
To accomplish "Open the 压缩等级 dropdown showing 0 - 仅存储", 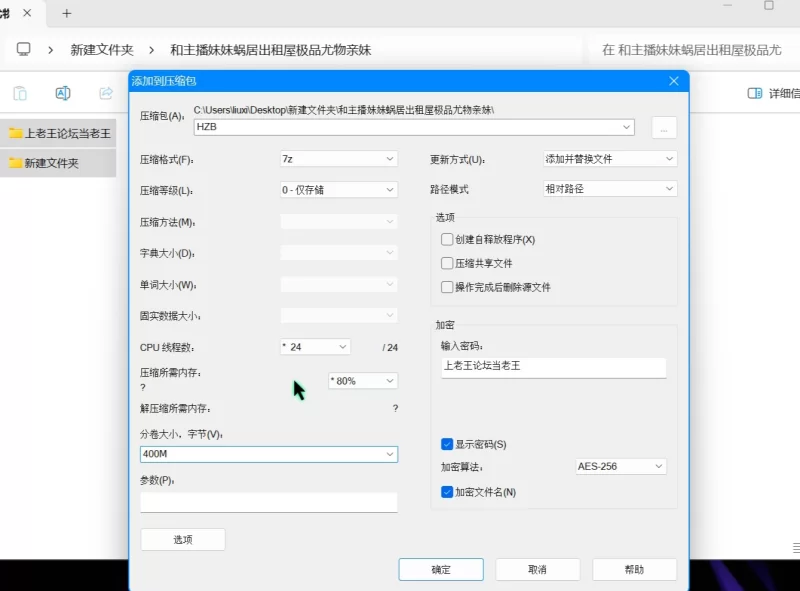I will pyautogui.click(x=339, y=190).
